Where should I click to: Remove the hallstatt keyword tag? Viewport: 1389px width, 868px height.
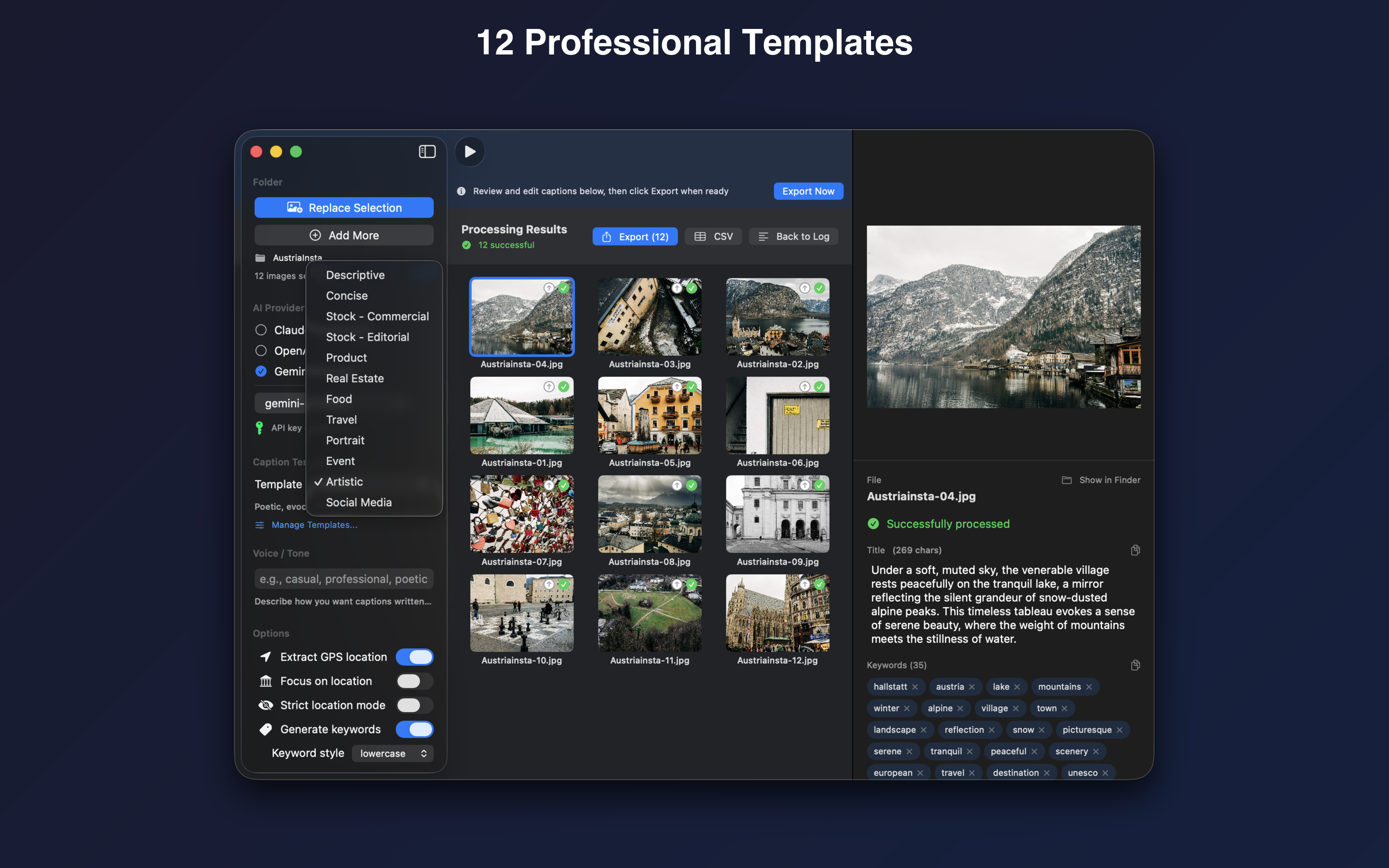coord(915,687)
